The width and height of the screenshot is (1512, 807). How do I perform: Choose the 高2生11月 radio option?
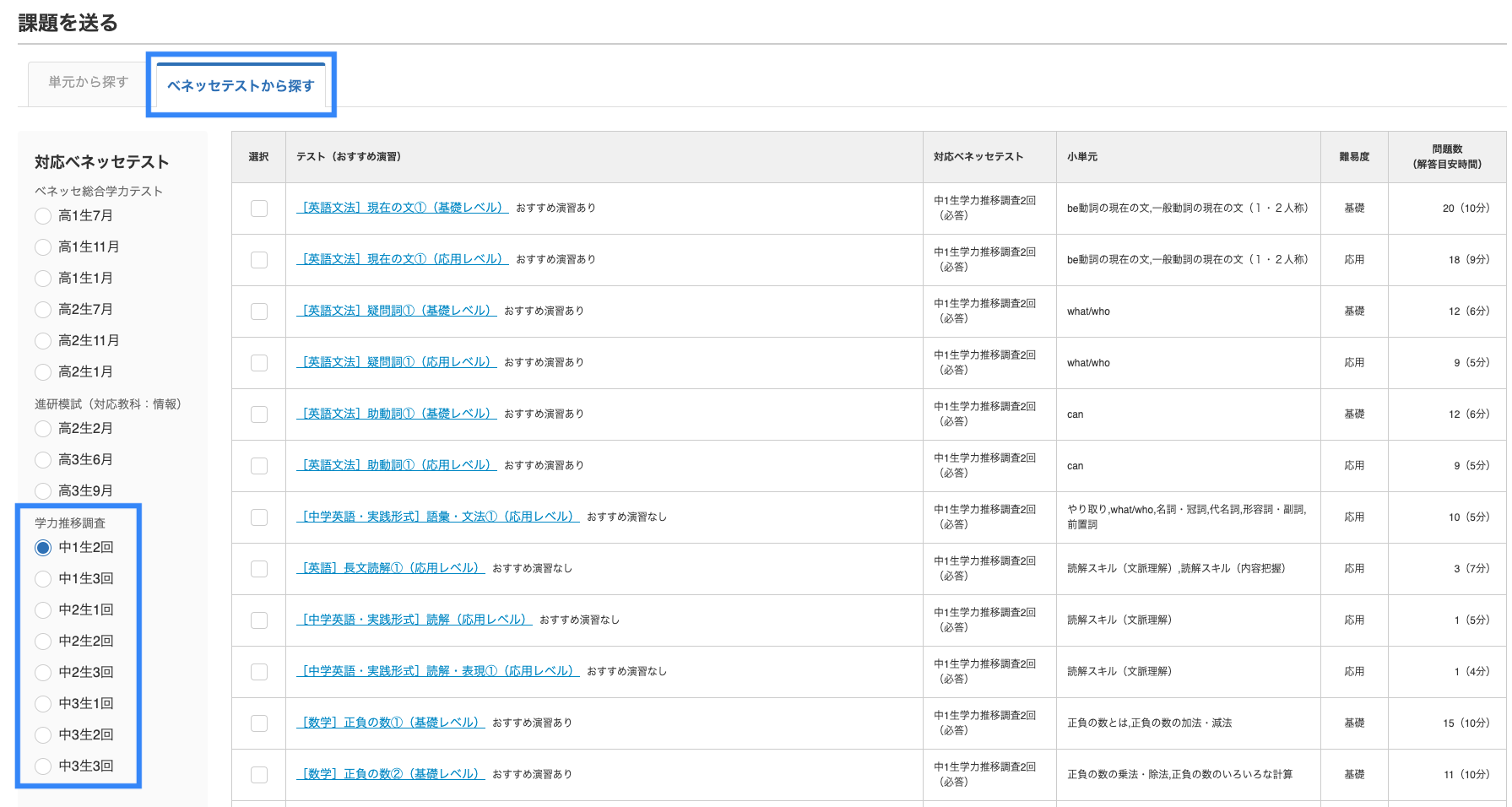(x=43, y=341)
